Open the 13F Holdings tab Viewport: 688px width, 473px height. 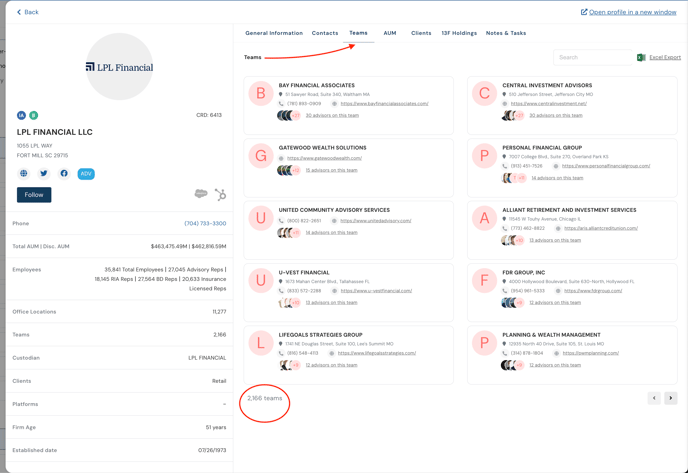tap(459, 33)
